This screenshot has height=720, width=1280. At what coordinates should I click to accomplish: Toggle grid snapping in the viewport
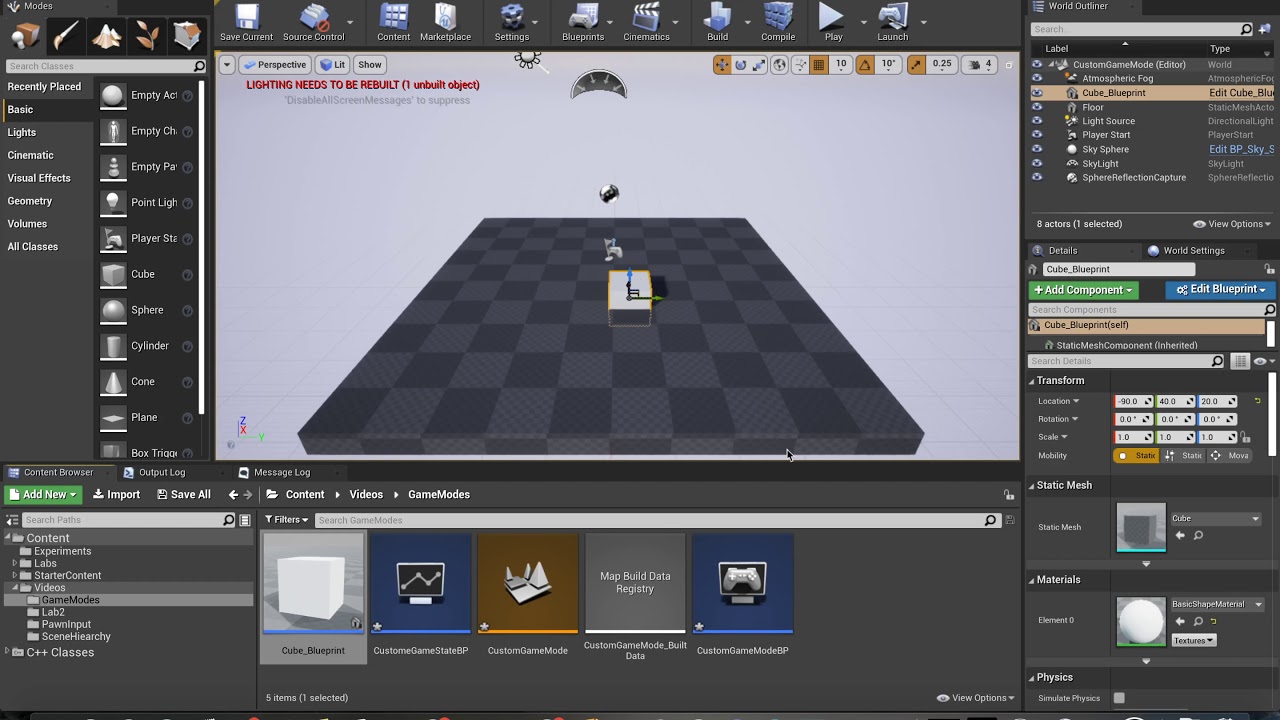point(819,64)
